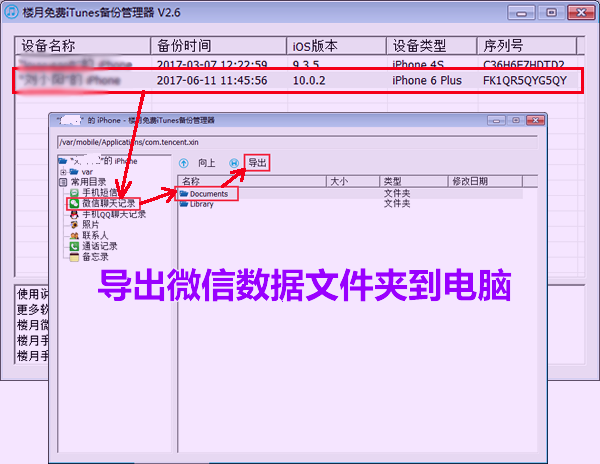Click the Library folder icon
The width and height of the screenshot is (600, 464).
click(184, 204)
